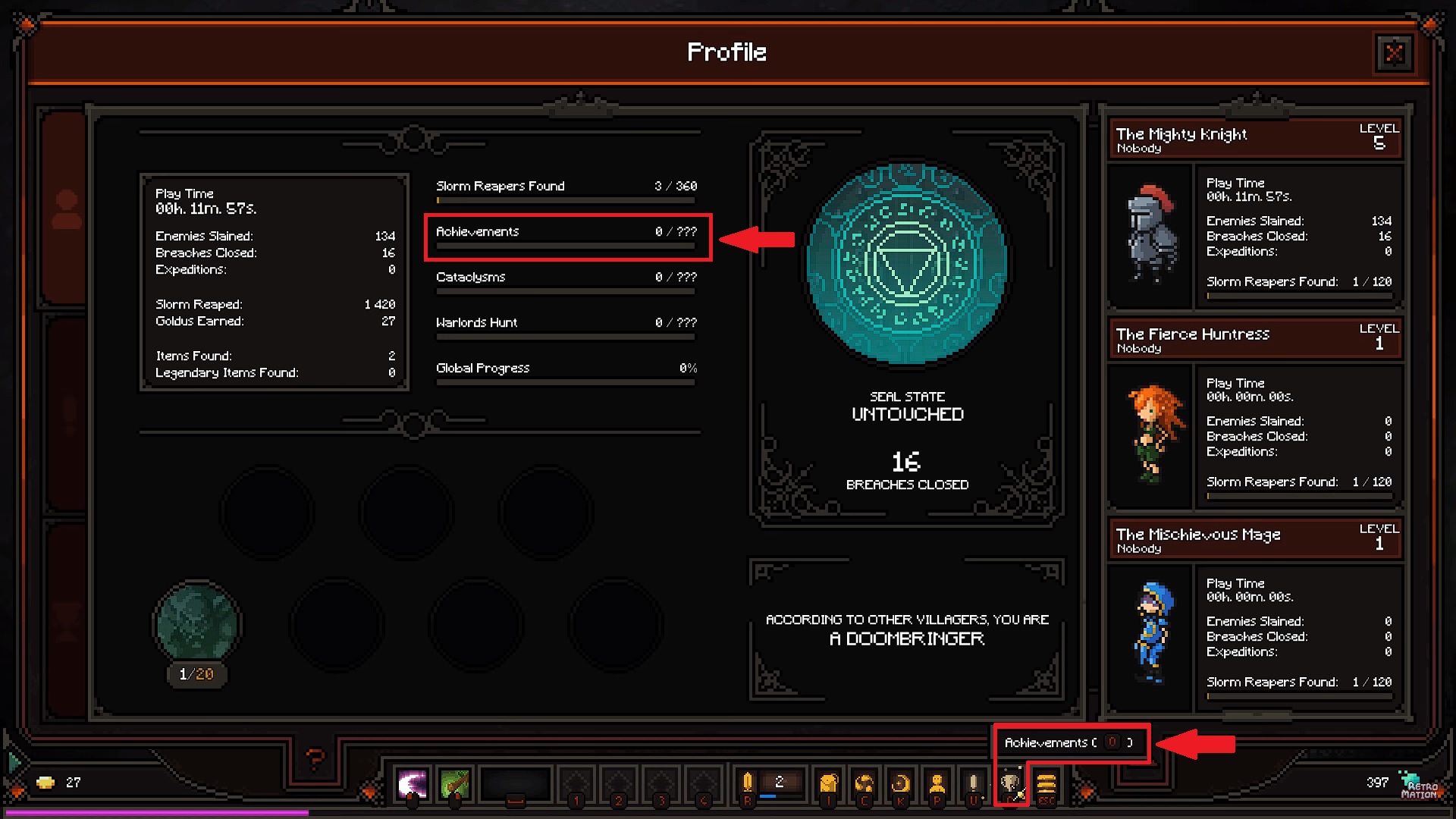
Task: Open the ESC menu icon in hotbar
Action: 1046,784
